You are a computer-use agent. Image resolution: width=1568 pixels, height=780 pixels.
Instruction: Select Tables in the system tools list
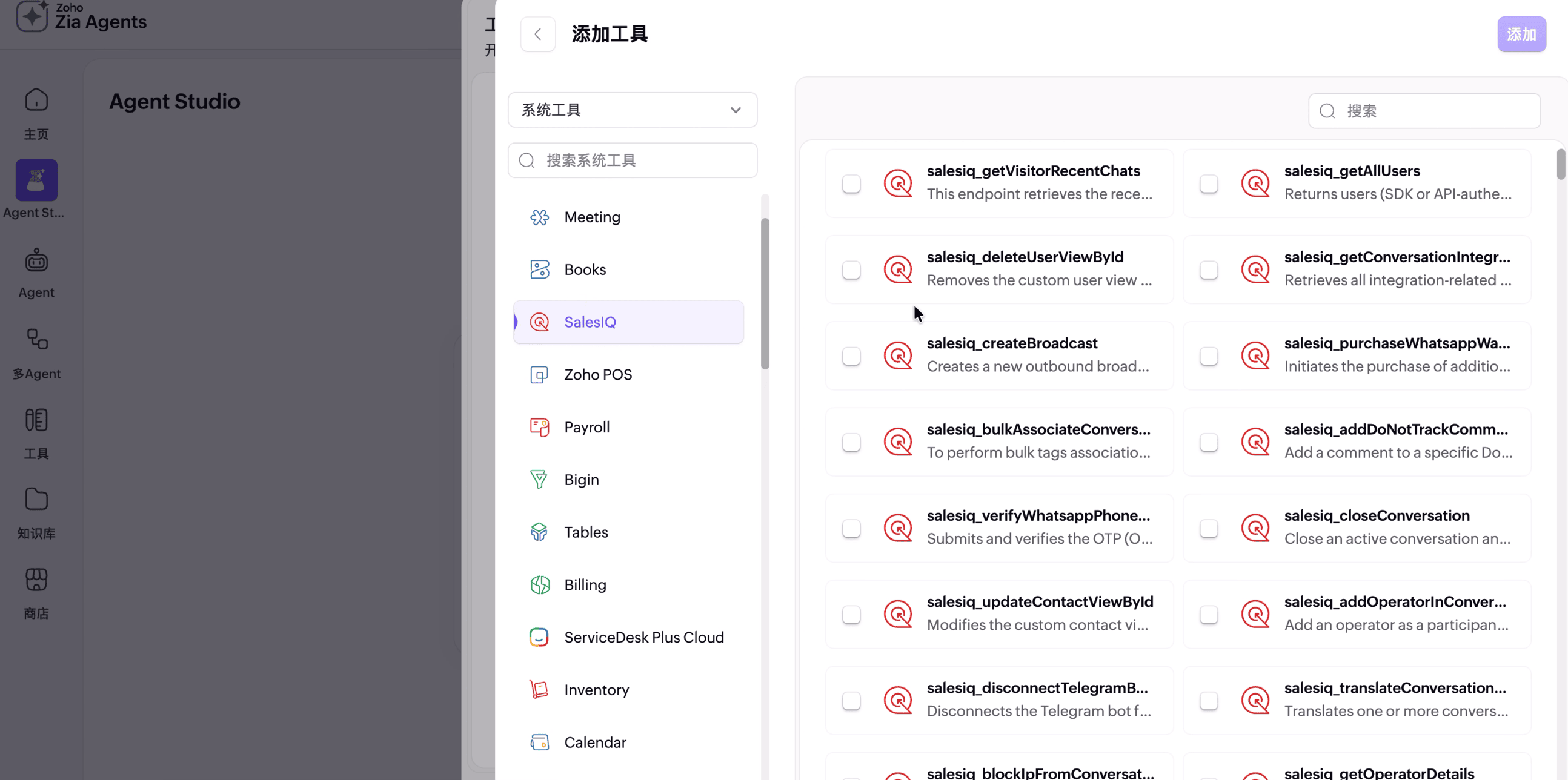coord(628,532)
